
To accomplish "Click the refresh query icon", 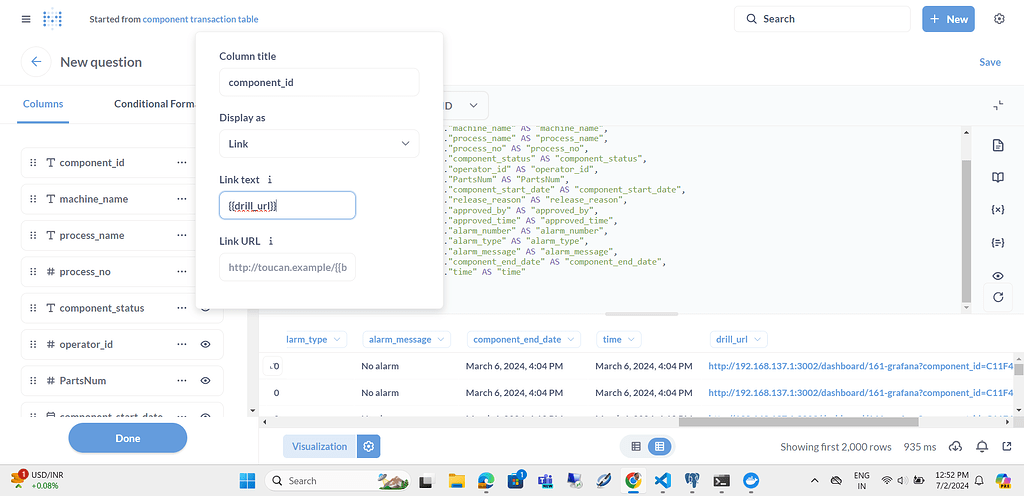I will pos(997,297).
